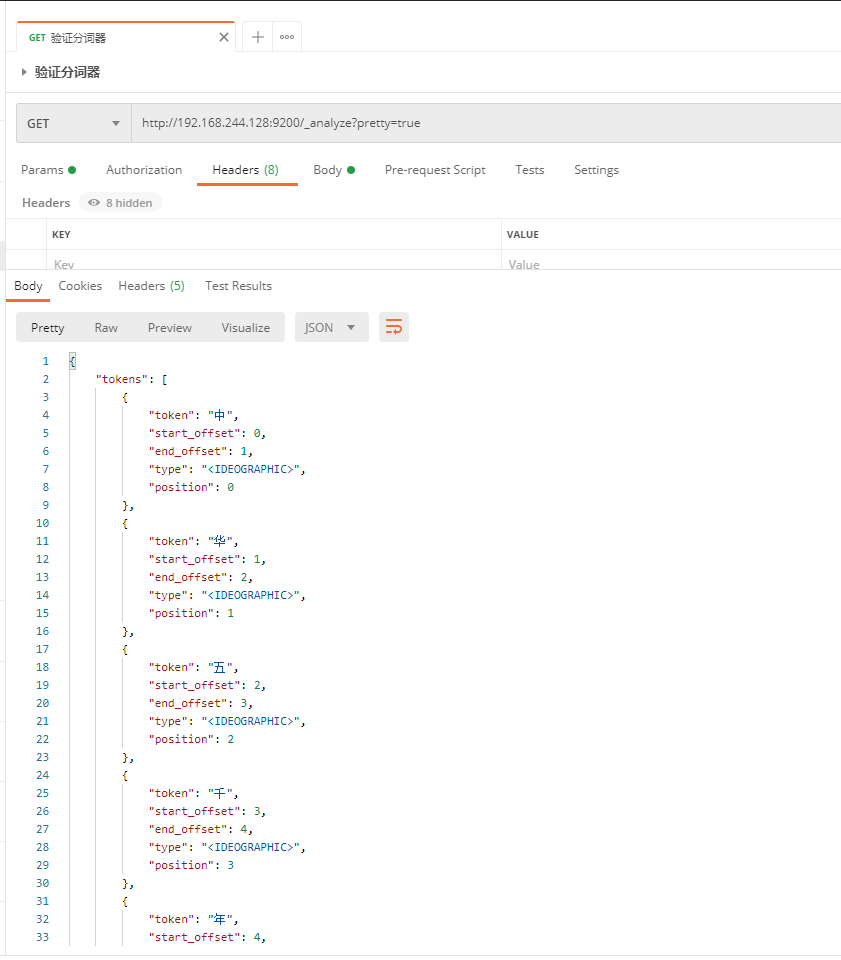841x960 pixels.
Task: Open Test Results tab
Action: 238,286
